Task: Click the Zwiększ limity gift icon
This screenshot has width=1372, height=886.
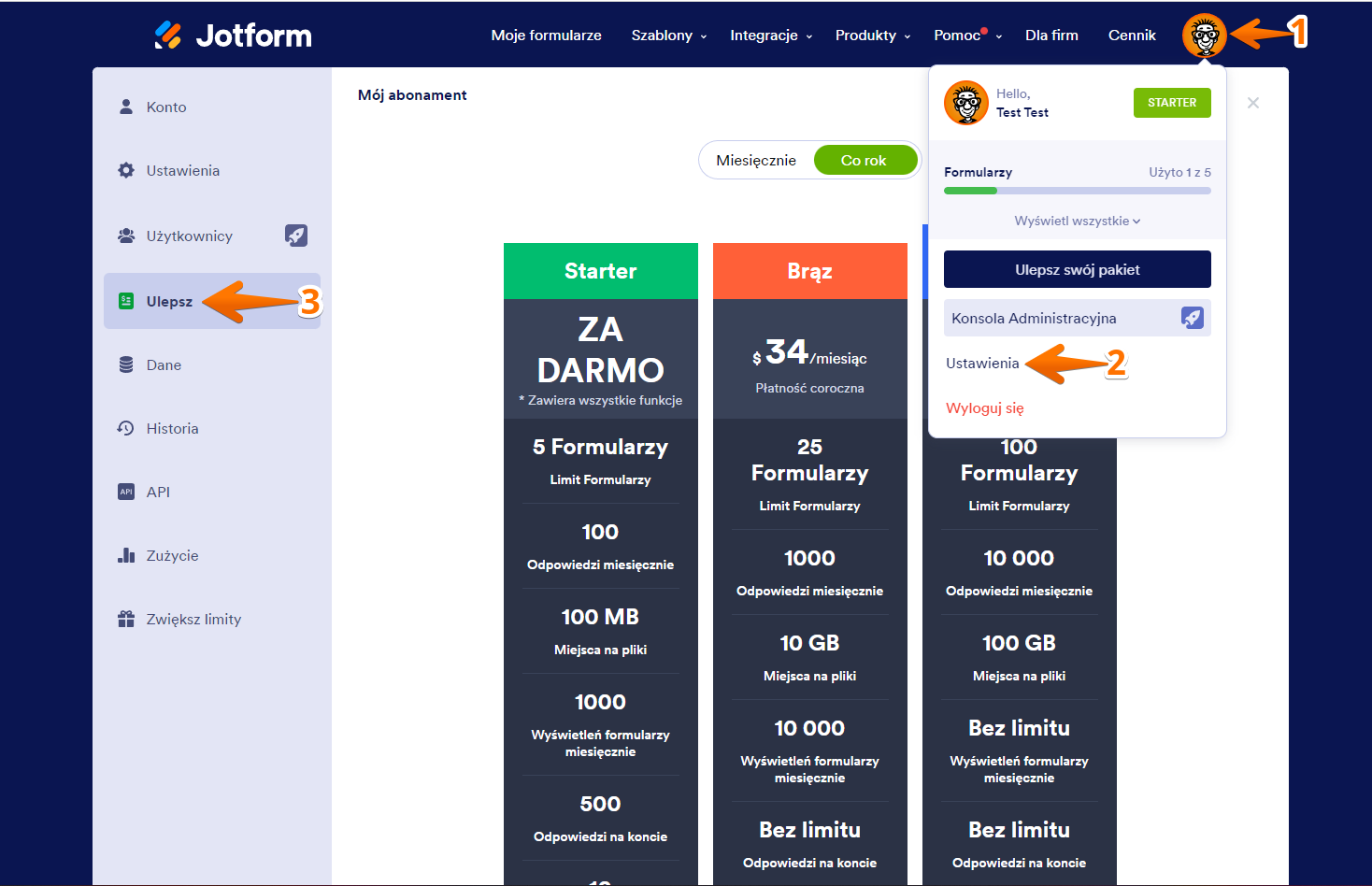Action: pos(126,619)
